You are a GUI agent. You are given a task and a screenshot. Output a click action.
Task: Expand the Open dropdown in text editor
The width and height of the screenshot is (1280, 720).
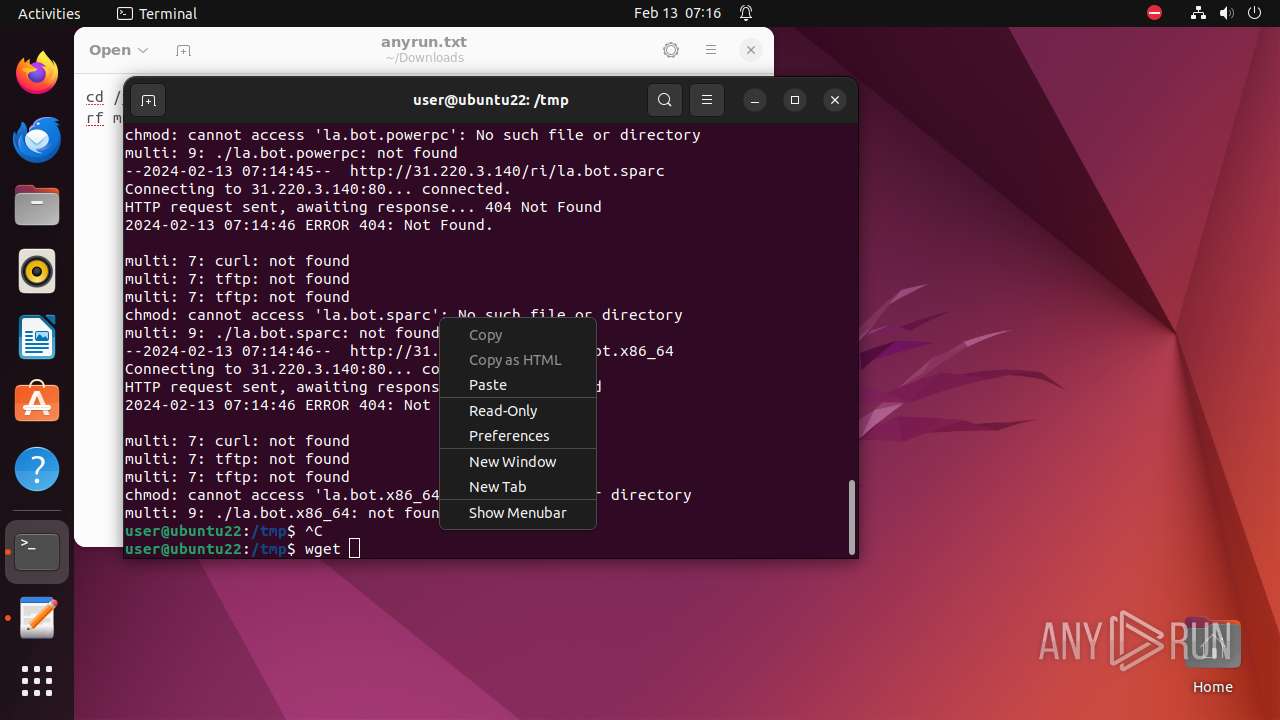coord(118,50)
